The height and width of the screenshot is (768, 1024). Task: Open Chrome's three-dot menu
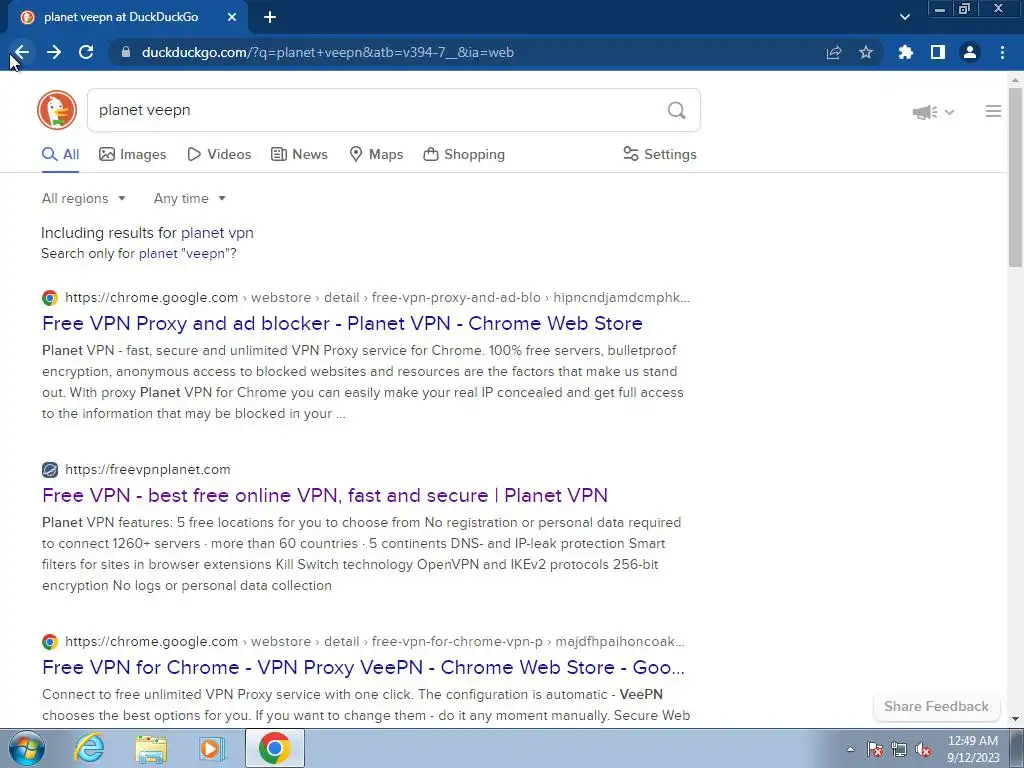tap(1002, 52)
